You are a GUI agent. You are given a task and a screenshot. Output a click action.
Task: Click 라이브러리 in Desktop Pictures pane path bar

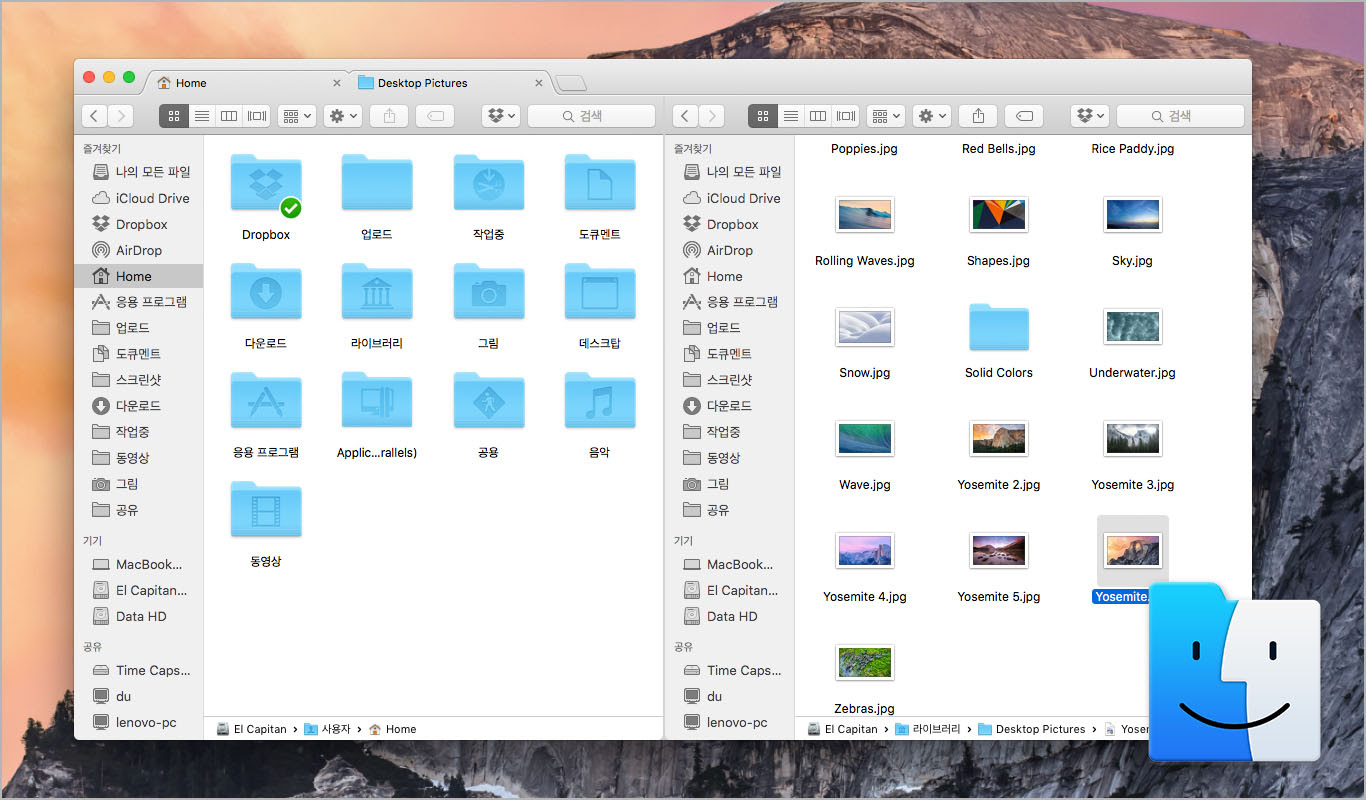[928, 729]
